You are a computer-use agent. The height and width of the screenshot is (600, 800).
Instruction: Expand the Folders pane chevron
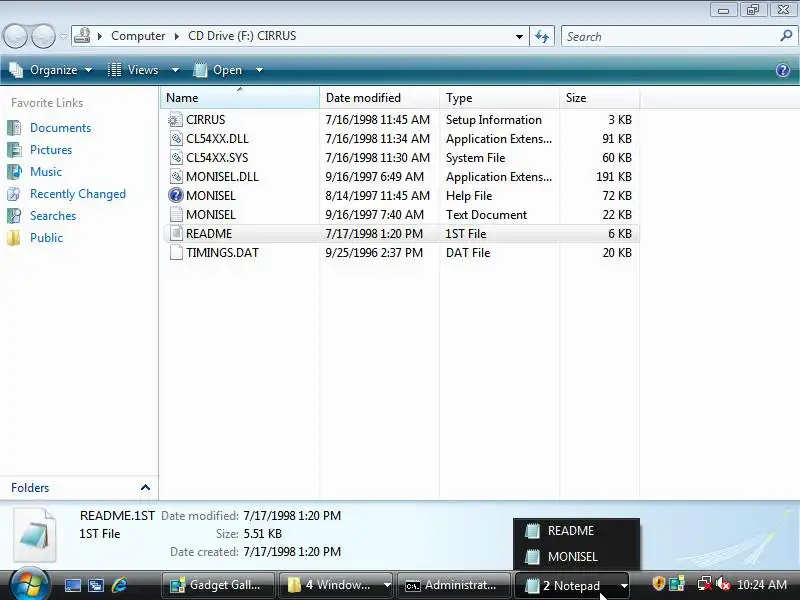tap(145, 487)
